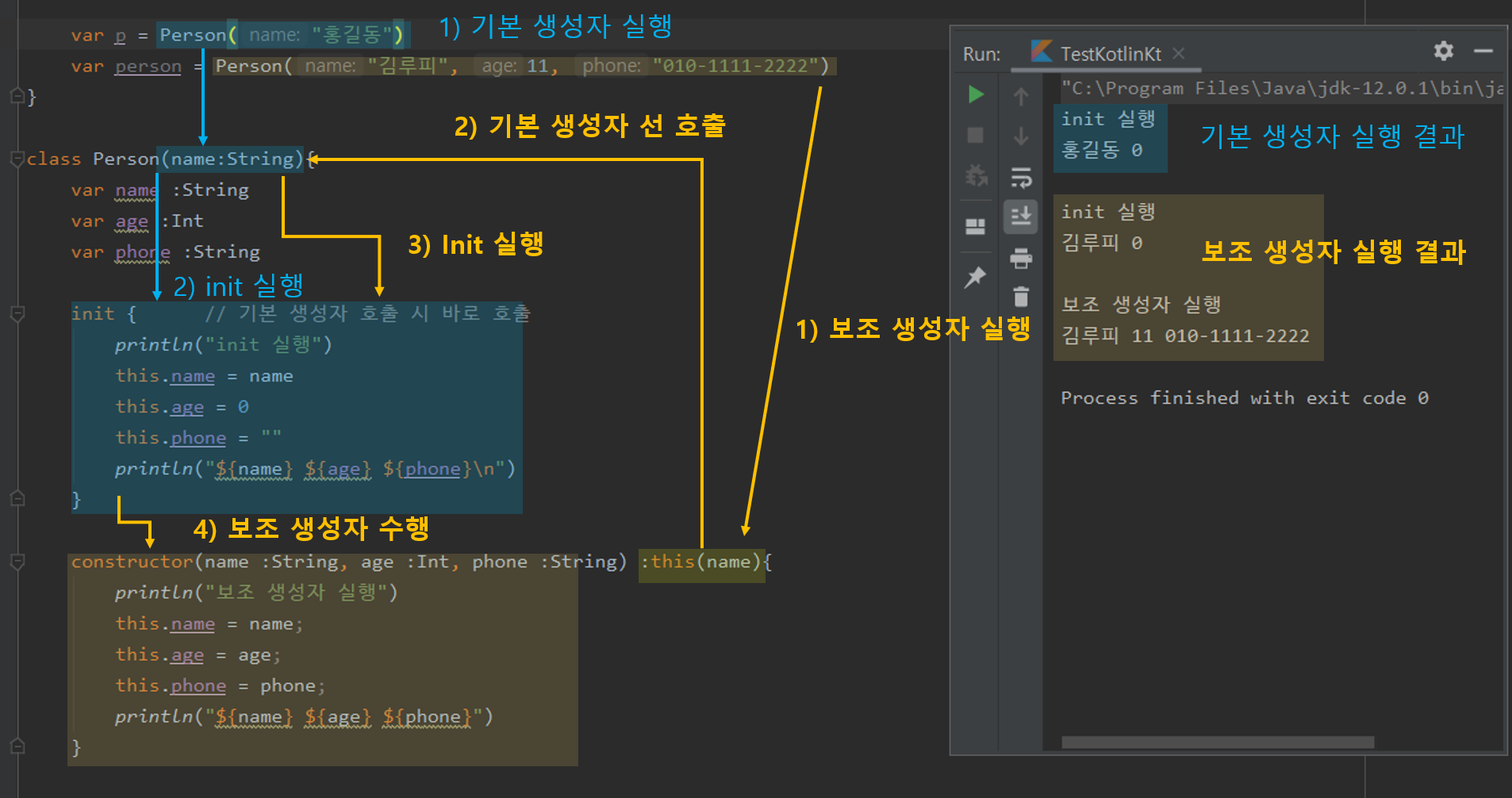1512x798 pixels.
Task: Click the 'class' keyword of Person
Action: (54, 159)
